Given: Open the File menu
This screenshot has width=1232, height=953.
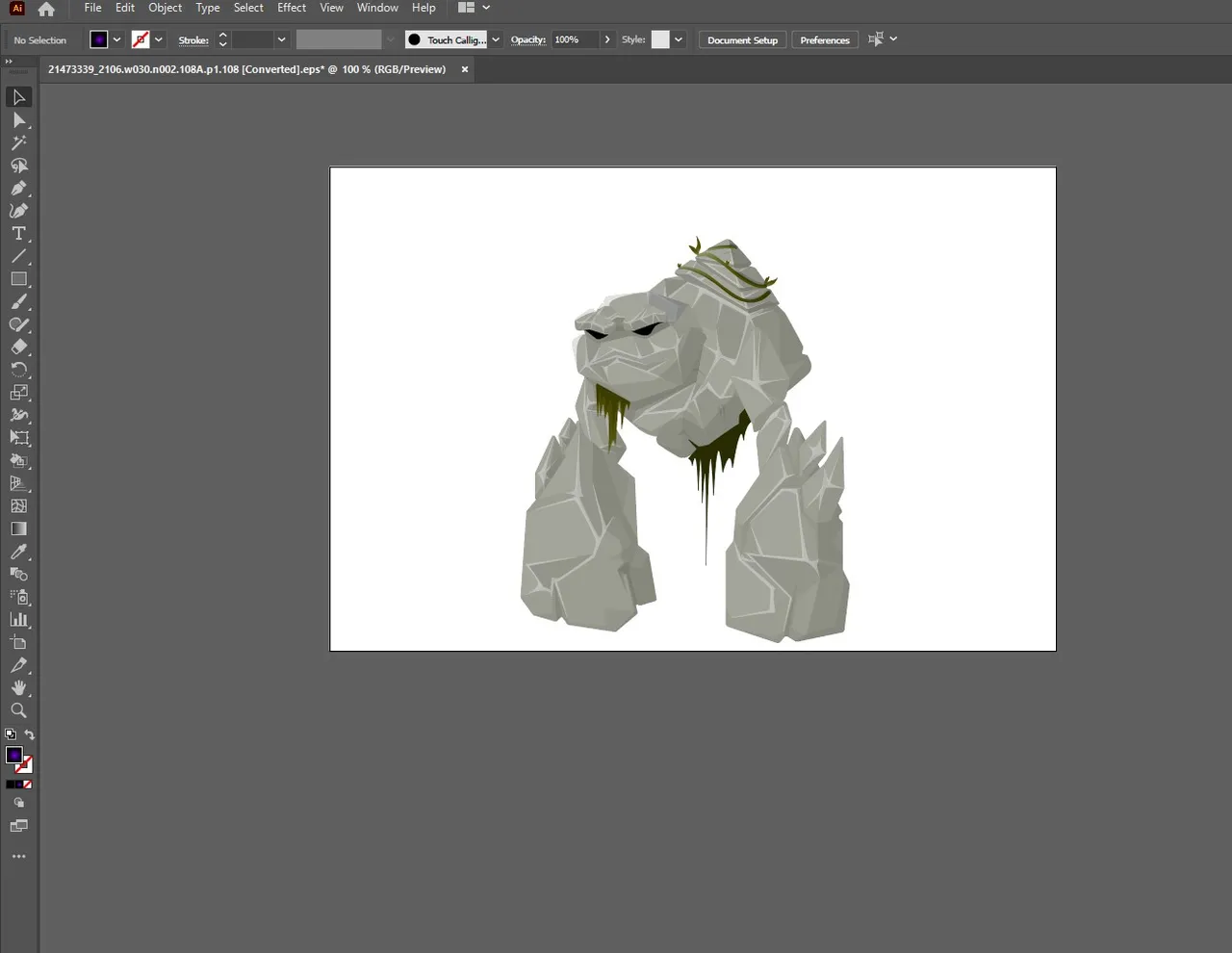Looking at the screenshot, I should click(x=93, y=8).
